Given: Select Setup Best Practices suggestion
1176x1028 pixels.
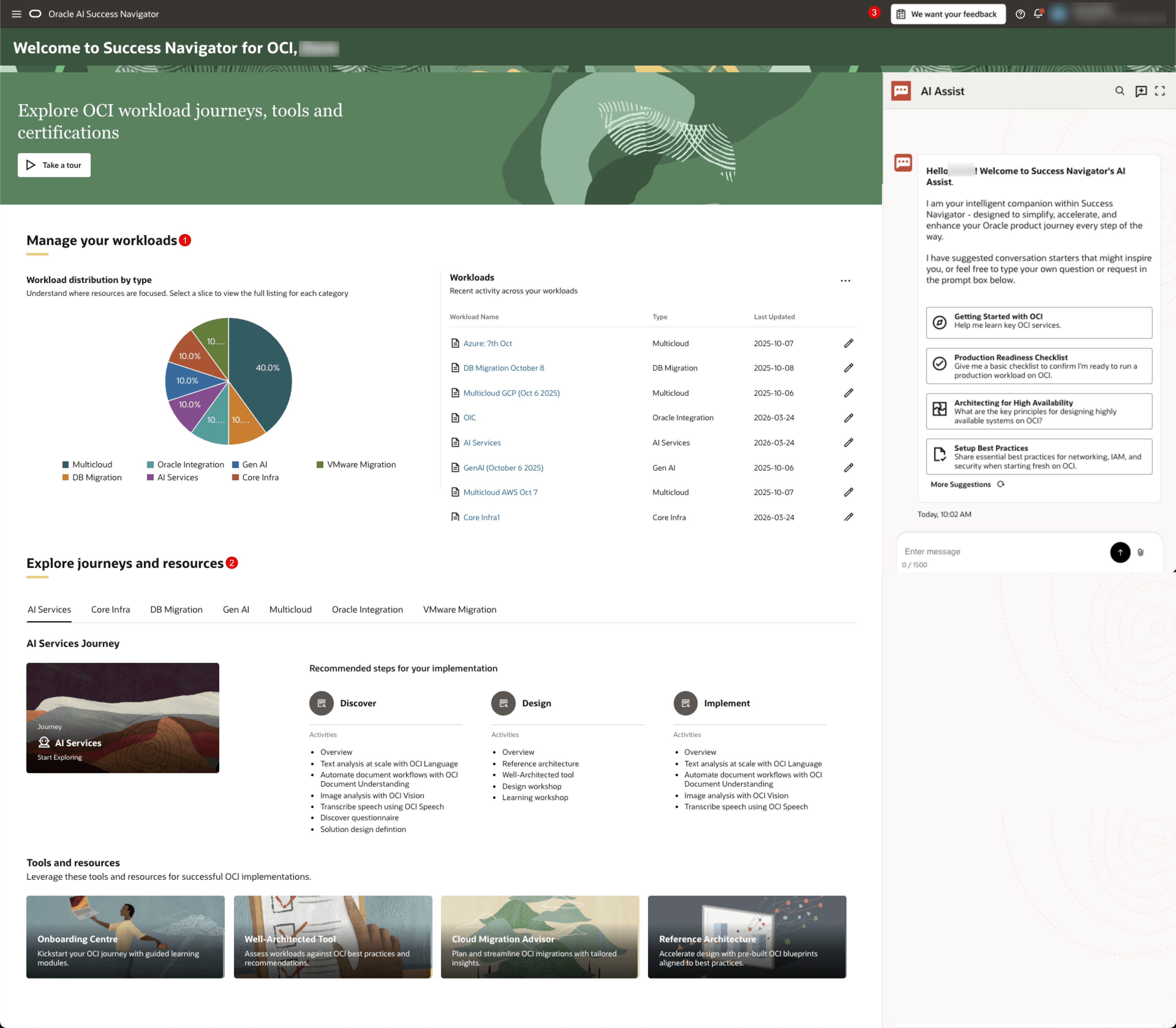Looking at the screenshot, I should point(1038,457).
